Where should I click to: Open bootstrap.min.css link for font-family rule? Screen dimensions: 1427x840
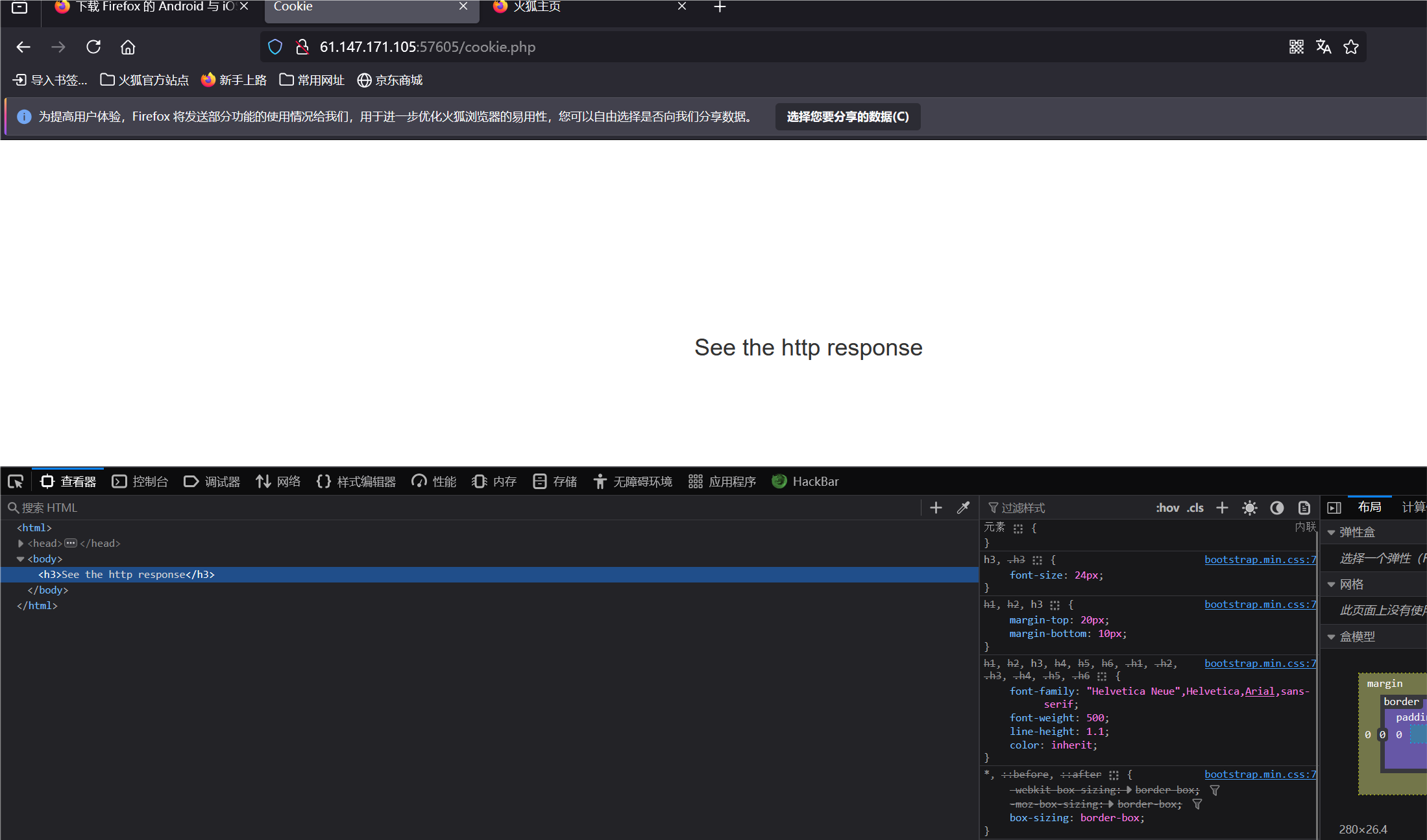(1260, 664)
